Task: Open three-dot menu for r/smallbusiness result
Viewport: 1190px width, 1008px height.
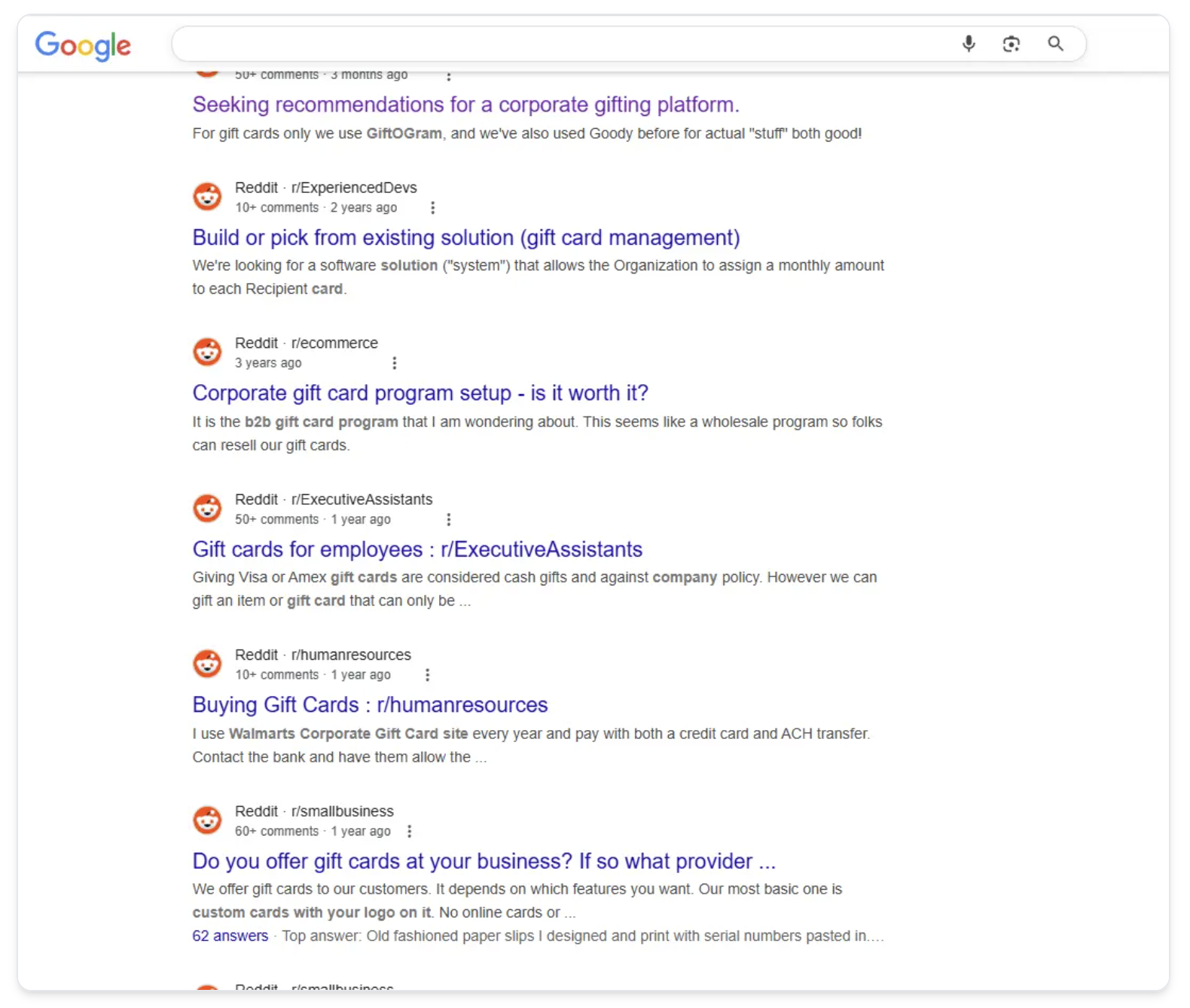Action: click(409, 831)
